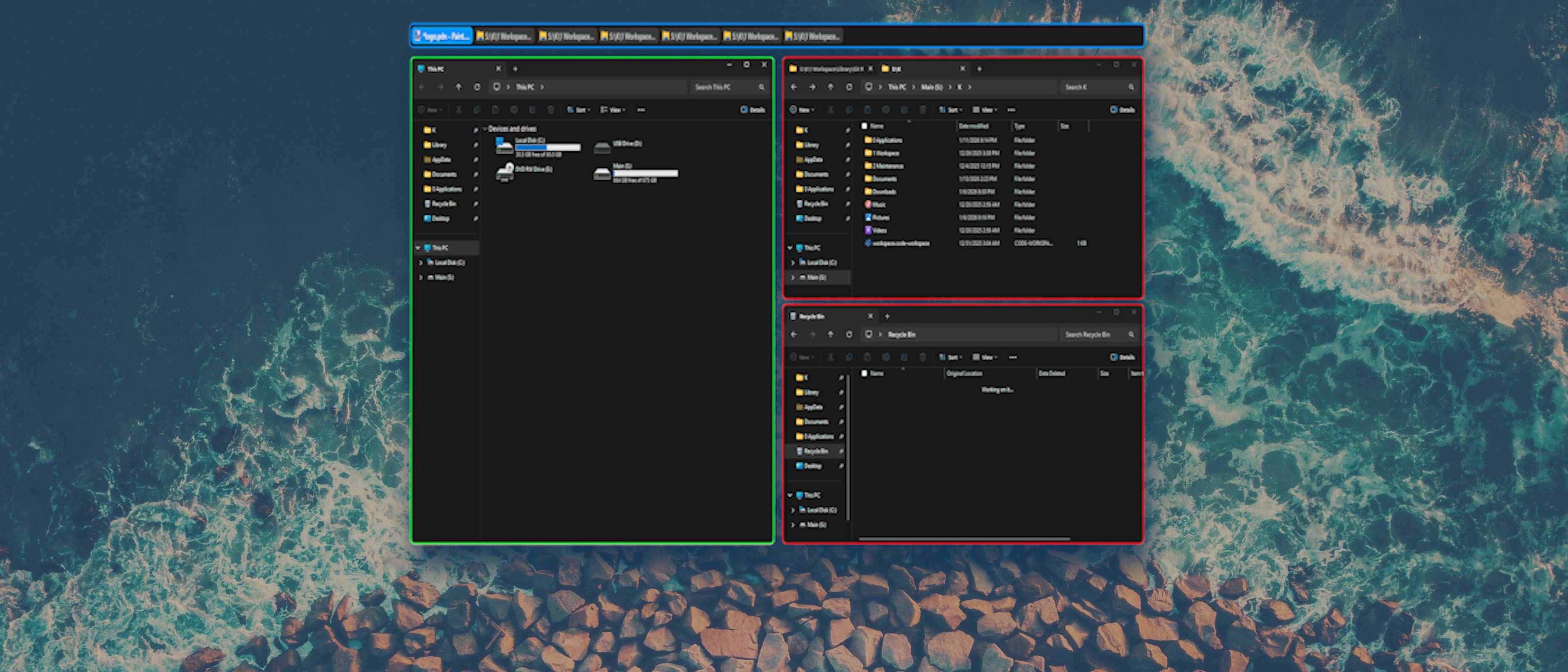Start a search in the Search K box
Viewport: 1568px width, 672px height.
1096,87
